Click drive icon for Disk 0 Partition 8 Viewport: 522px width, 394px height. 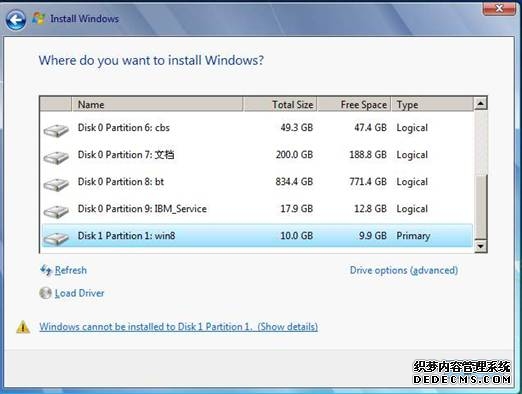pos(56,184)
